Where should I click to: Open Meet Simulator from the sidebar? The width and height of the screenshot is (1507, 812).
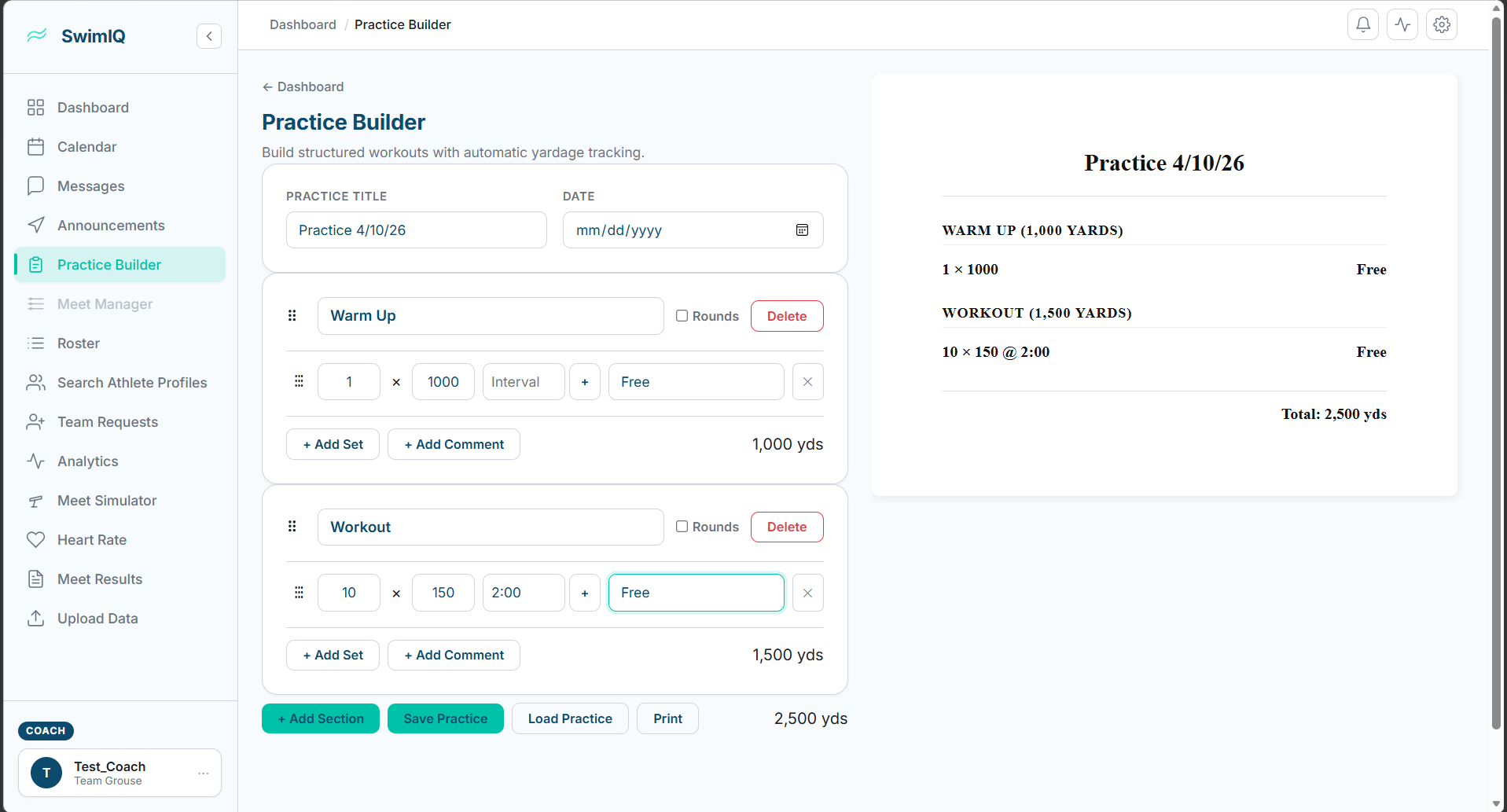(x=106, y=500)
